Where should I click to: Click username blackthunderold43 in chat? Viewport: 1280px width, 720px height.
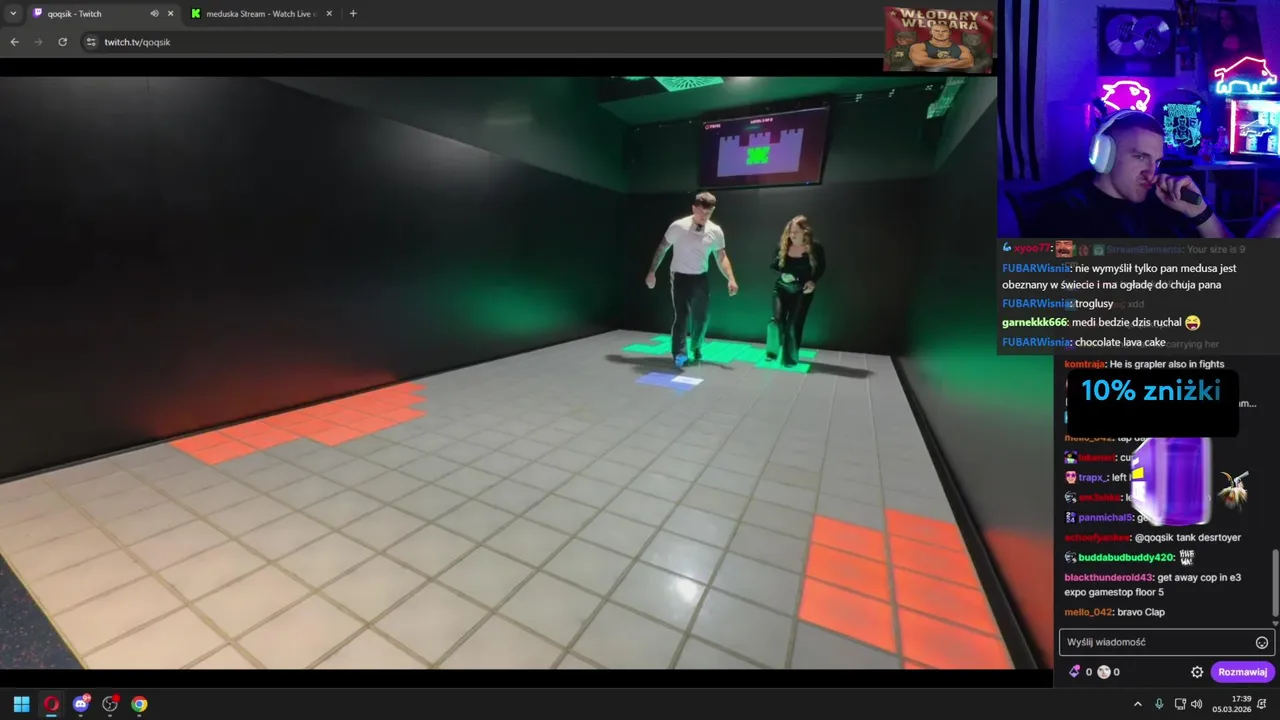click(1108, 578)
